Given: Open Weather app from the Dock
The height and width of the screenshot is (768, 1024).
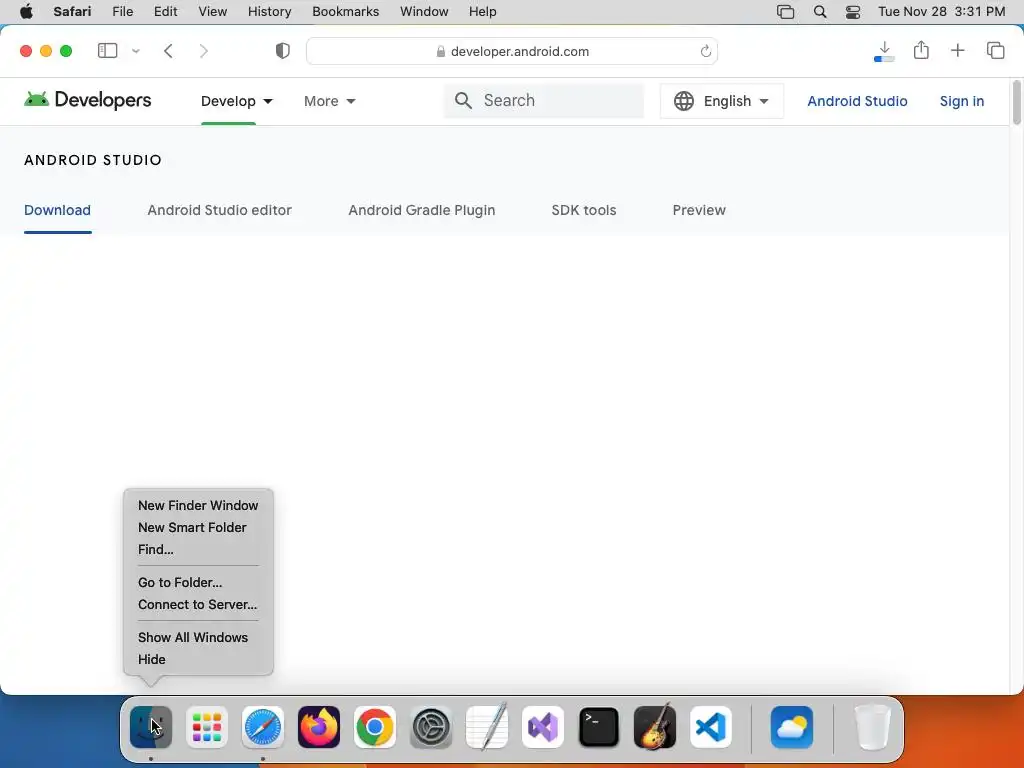Looking at the screenshot, I should (x=792, y=727).
